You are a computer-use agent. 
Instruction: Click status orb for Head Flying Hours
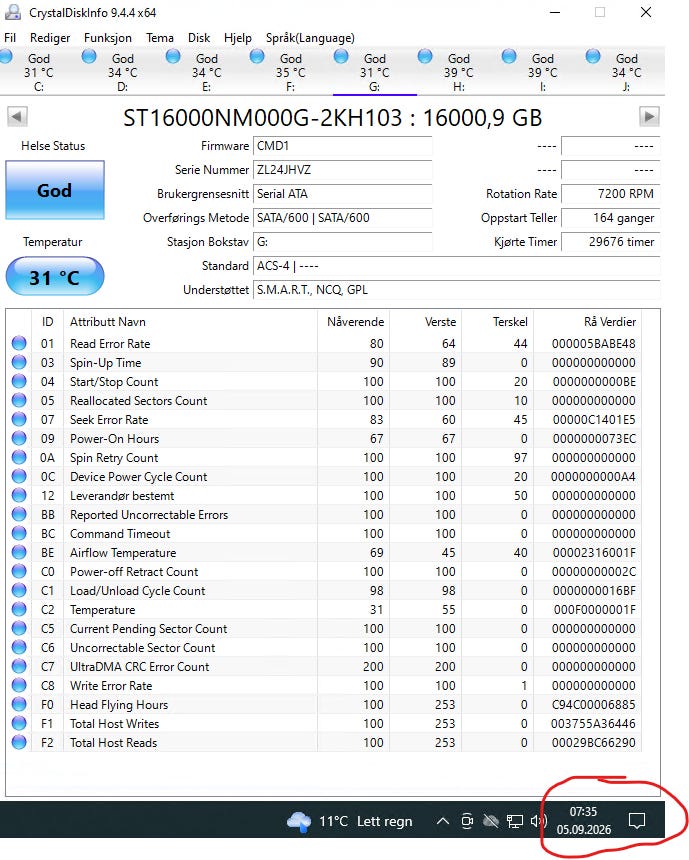19,705
